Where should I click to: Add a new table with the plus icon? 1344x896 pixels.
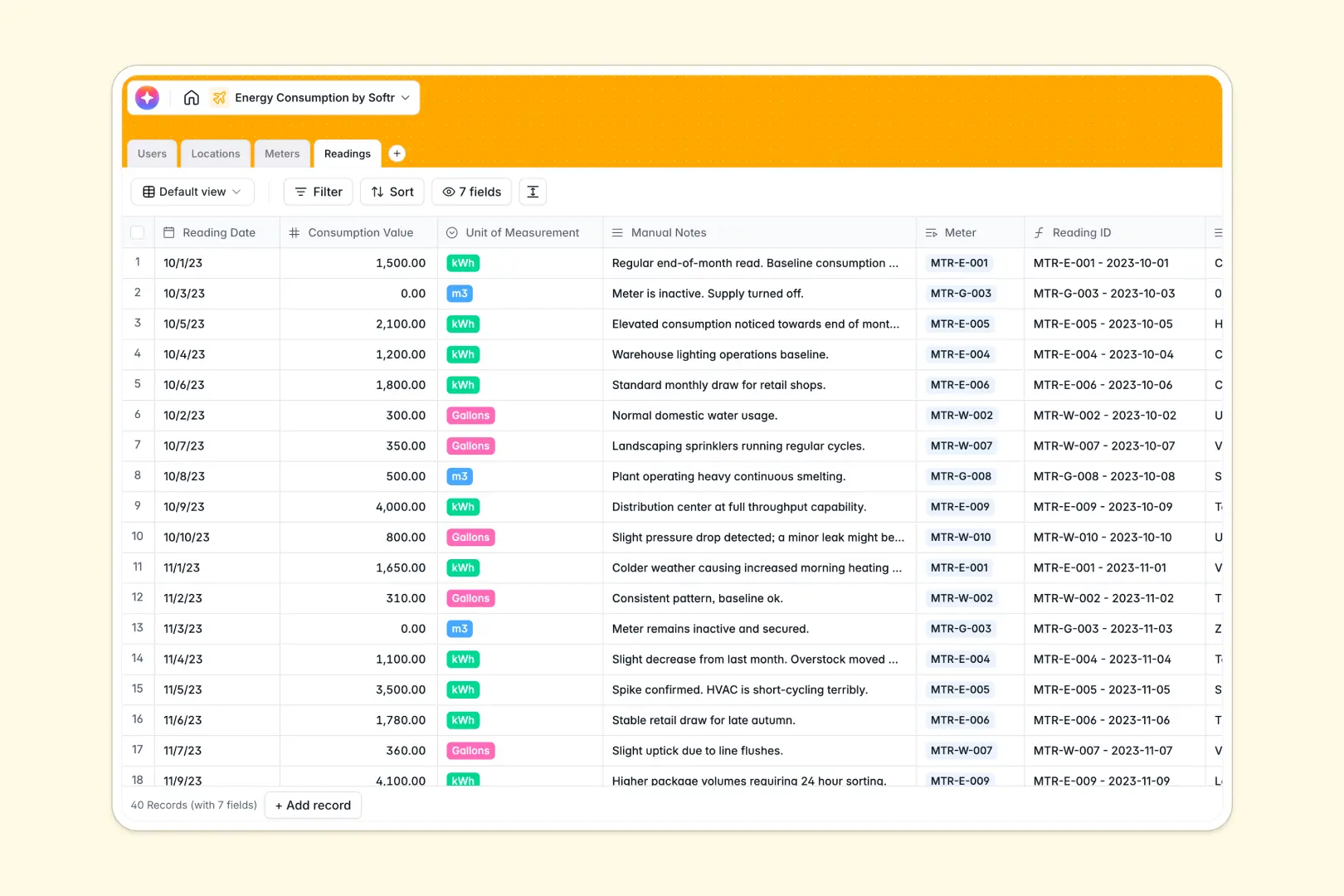tap(397, 153)
